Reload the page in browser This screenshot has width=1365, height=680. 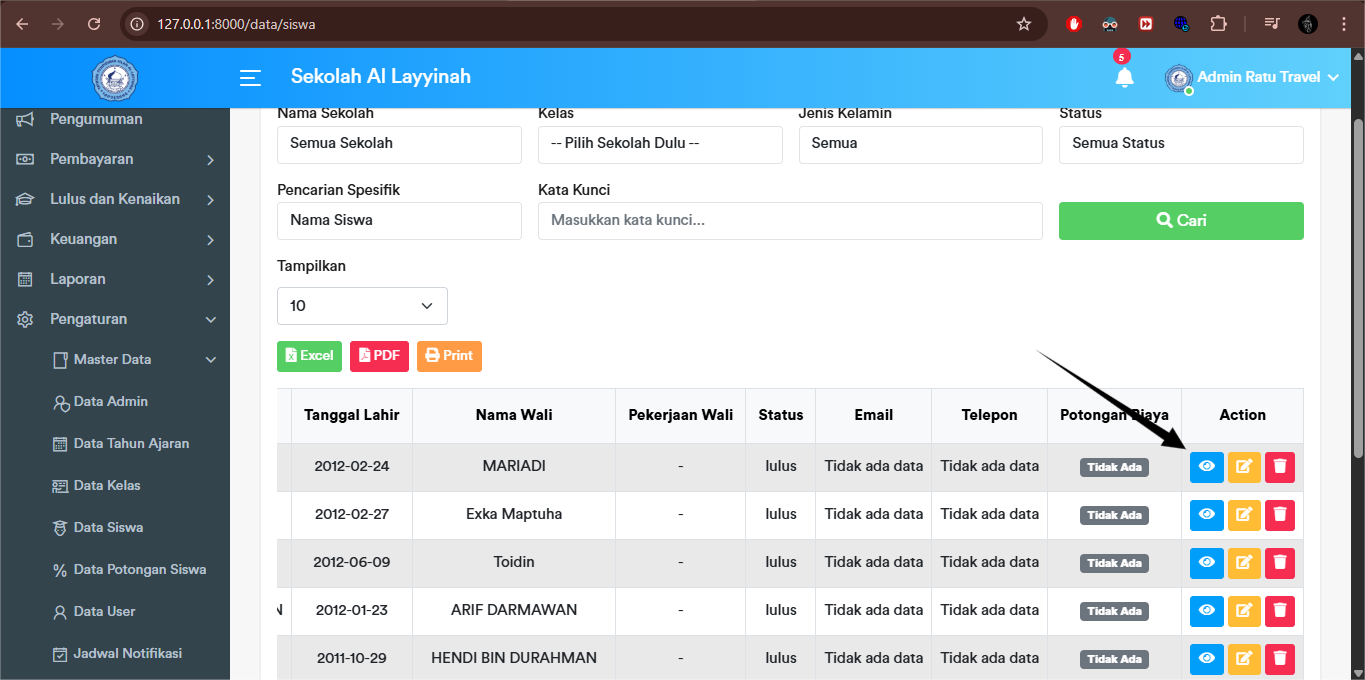94,24
